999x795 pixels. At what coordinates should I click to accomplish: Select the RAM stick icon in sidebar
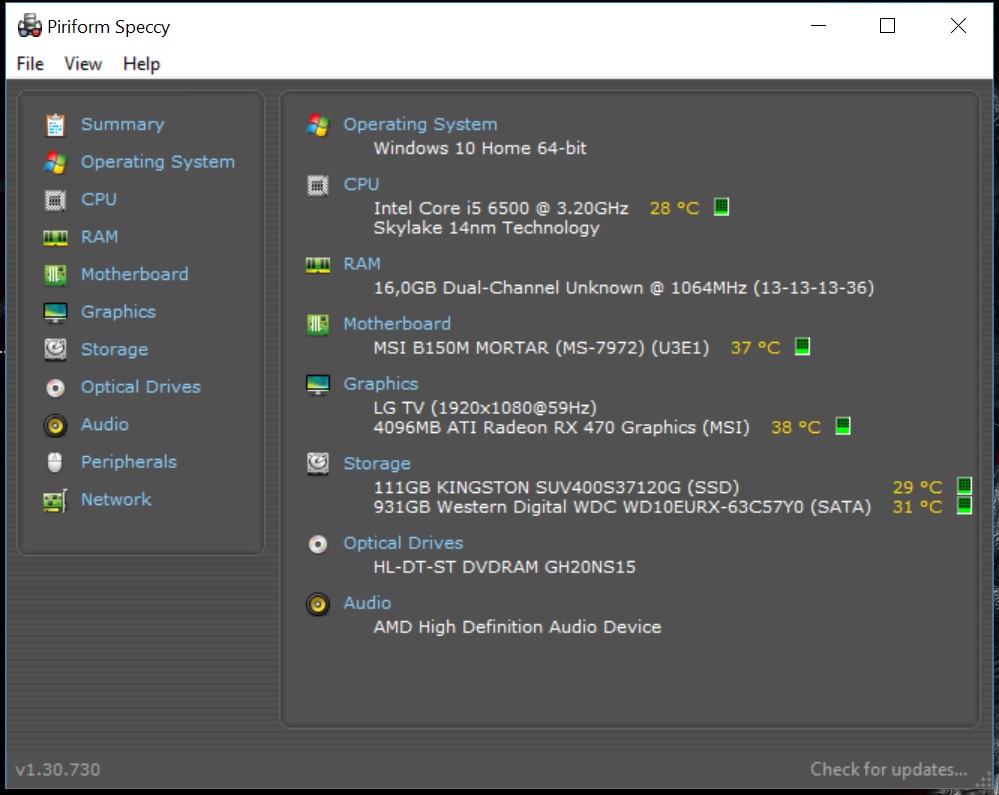click(55, 238)
